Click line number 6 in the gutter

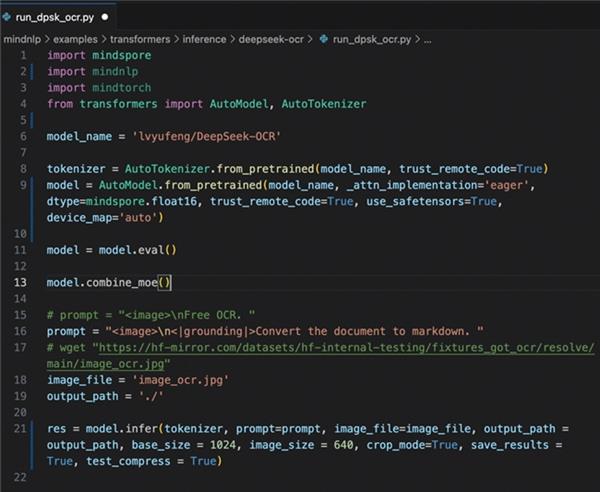(23, 136)
